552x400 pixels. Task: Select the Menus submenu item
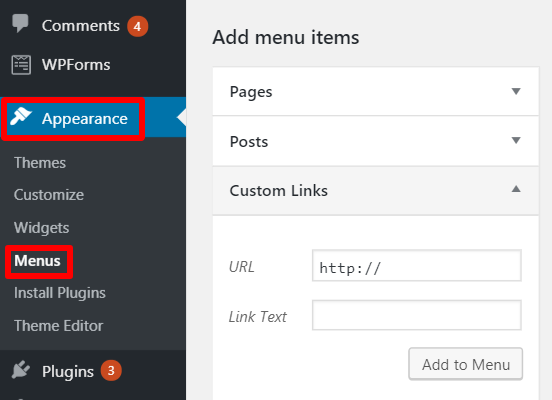pyautogui.click(x=37, y=261)
